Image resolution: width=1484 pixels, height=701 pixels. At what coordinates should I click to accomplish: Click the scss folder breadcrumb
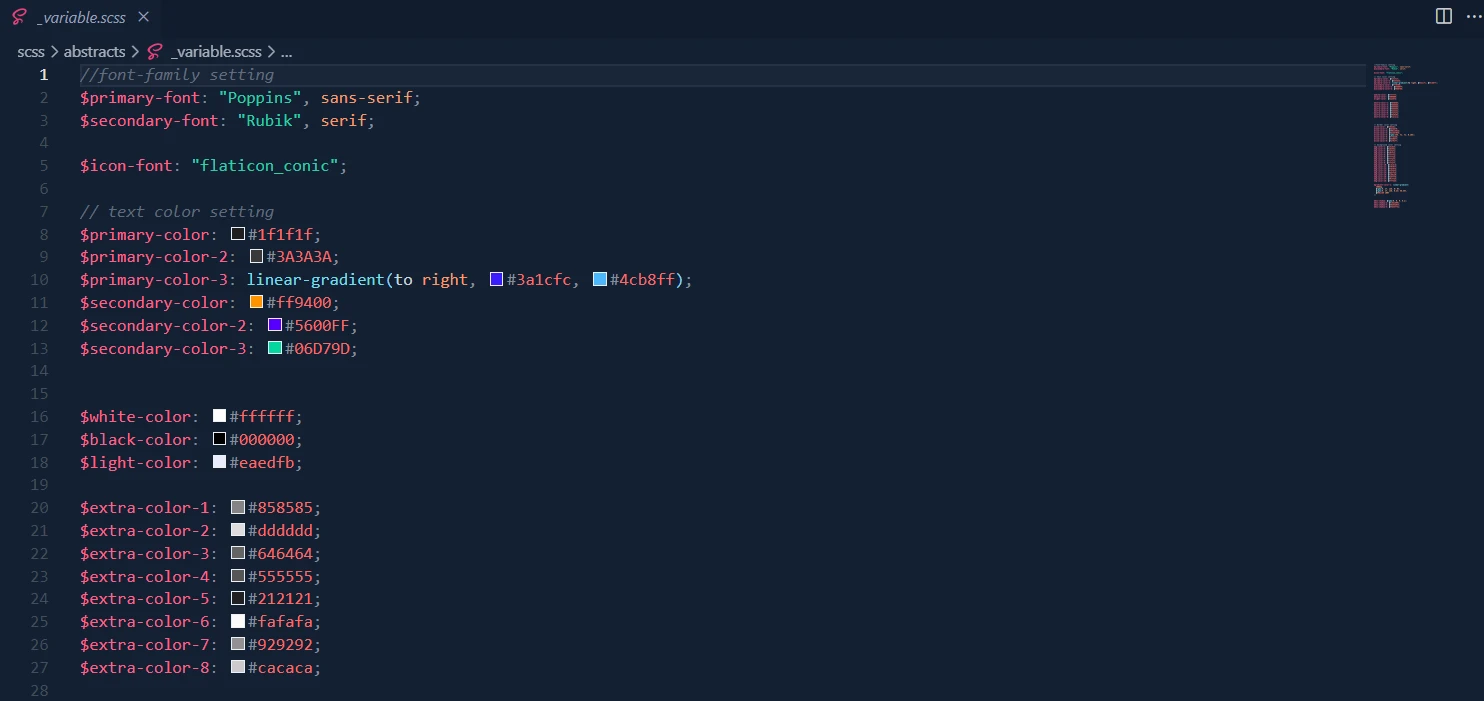pos(31,52)
